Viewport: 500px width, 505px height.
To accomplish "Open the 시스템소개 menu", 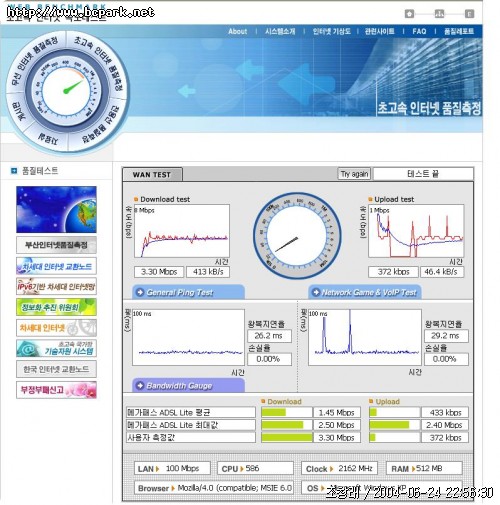I will click(x=280, y=31).
